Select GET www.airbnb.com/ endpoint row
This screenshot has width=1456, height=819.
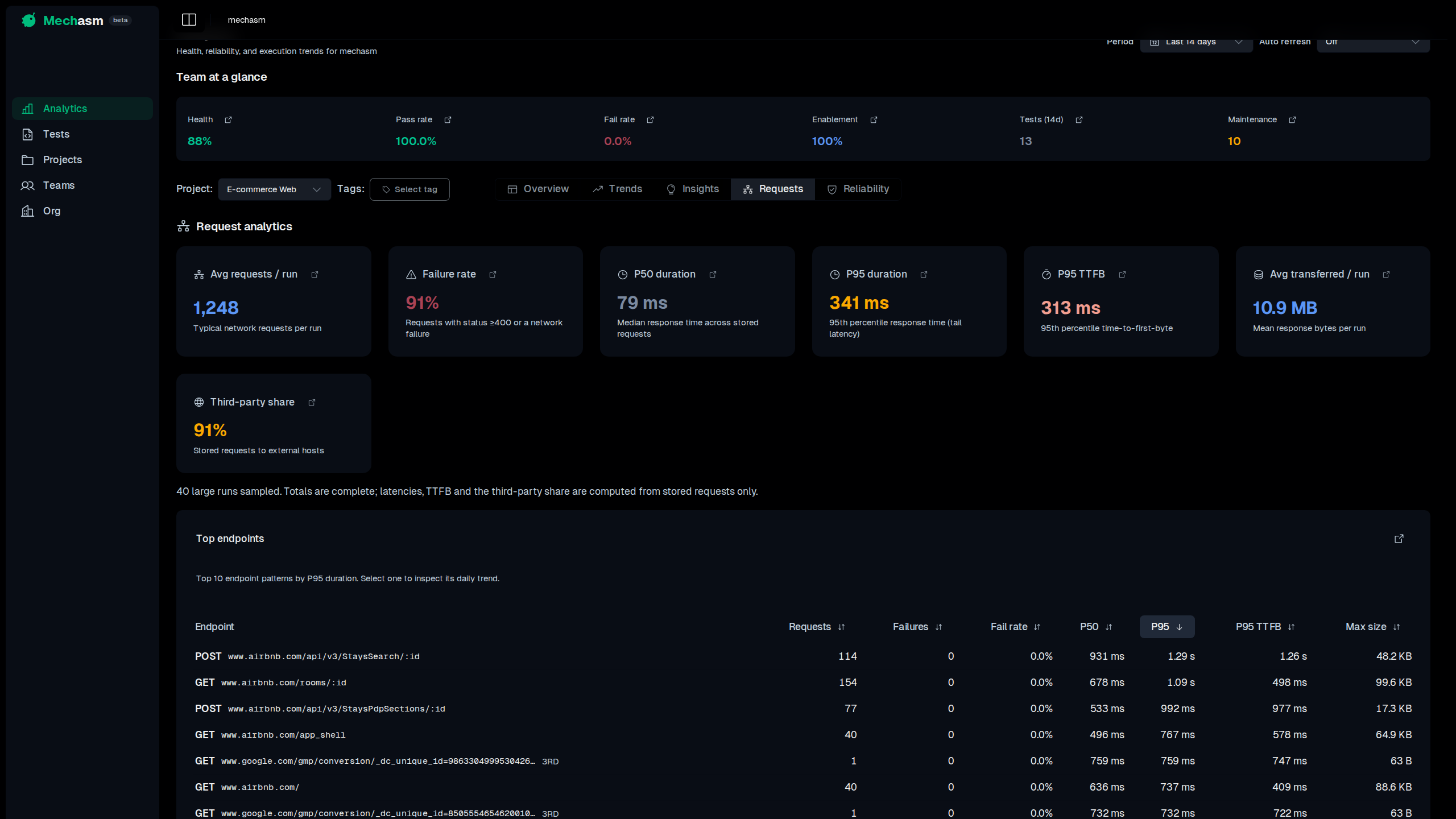click(x=803, y=787)
